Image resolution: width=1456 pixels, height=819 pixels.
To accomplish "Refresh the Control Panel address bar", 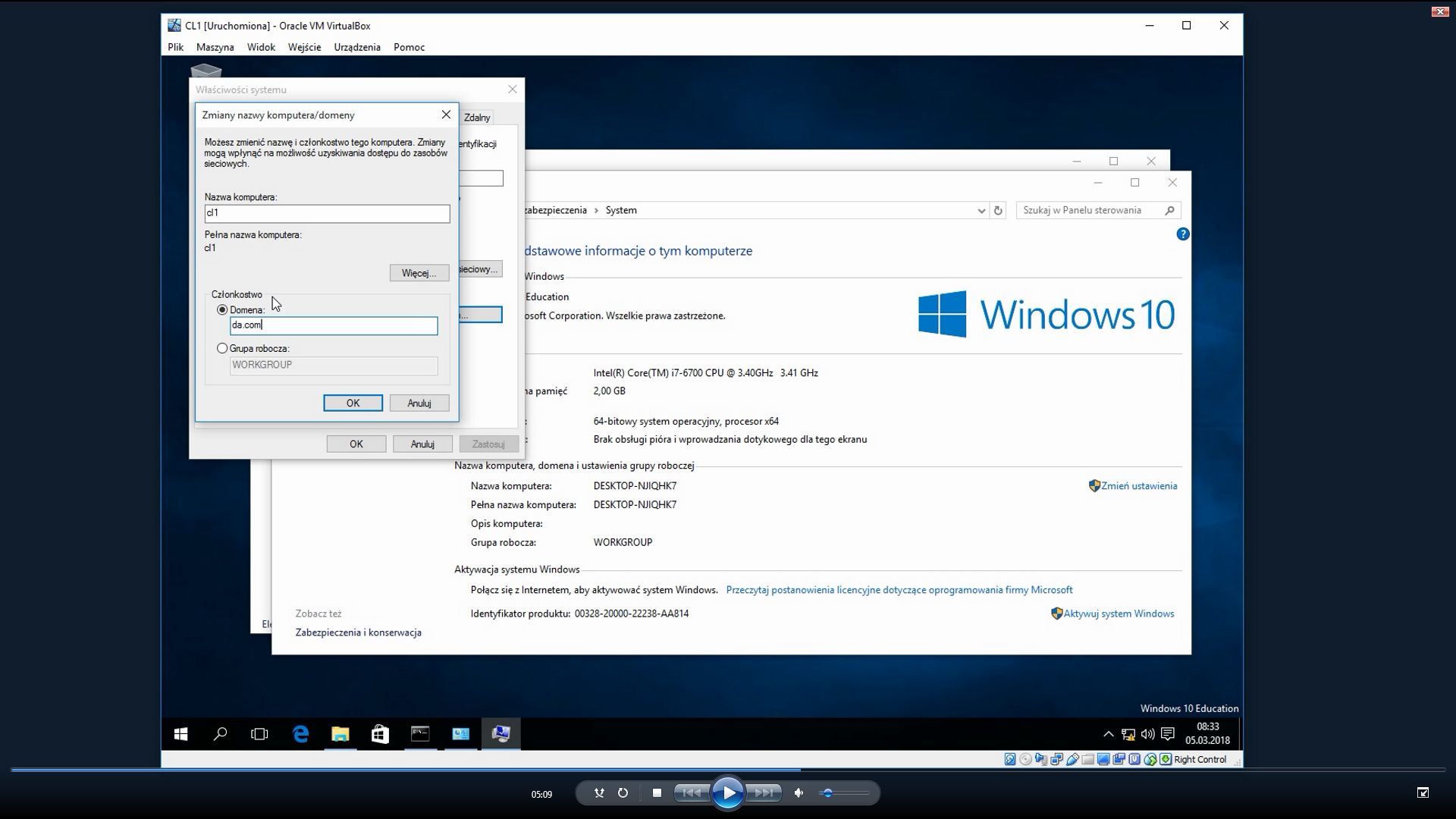I will pos(998,211).
